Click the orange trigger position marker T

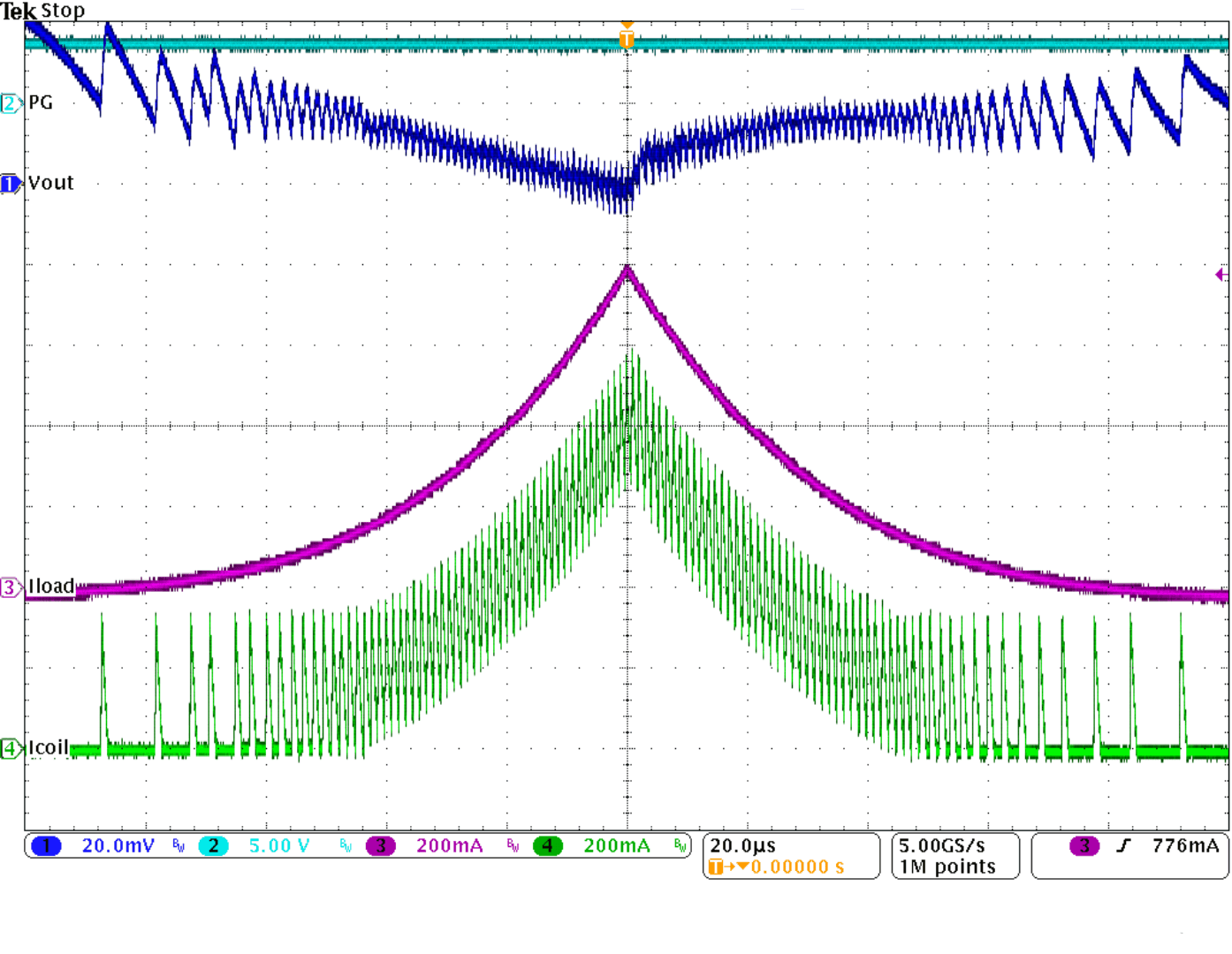(627, 40)
